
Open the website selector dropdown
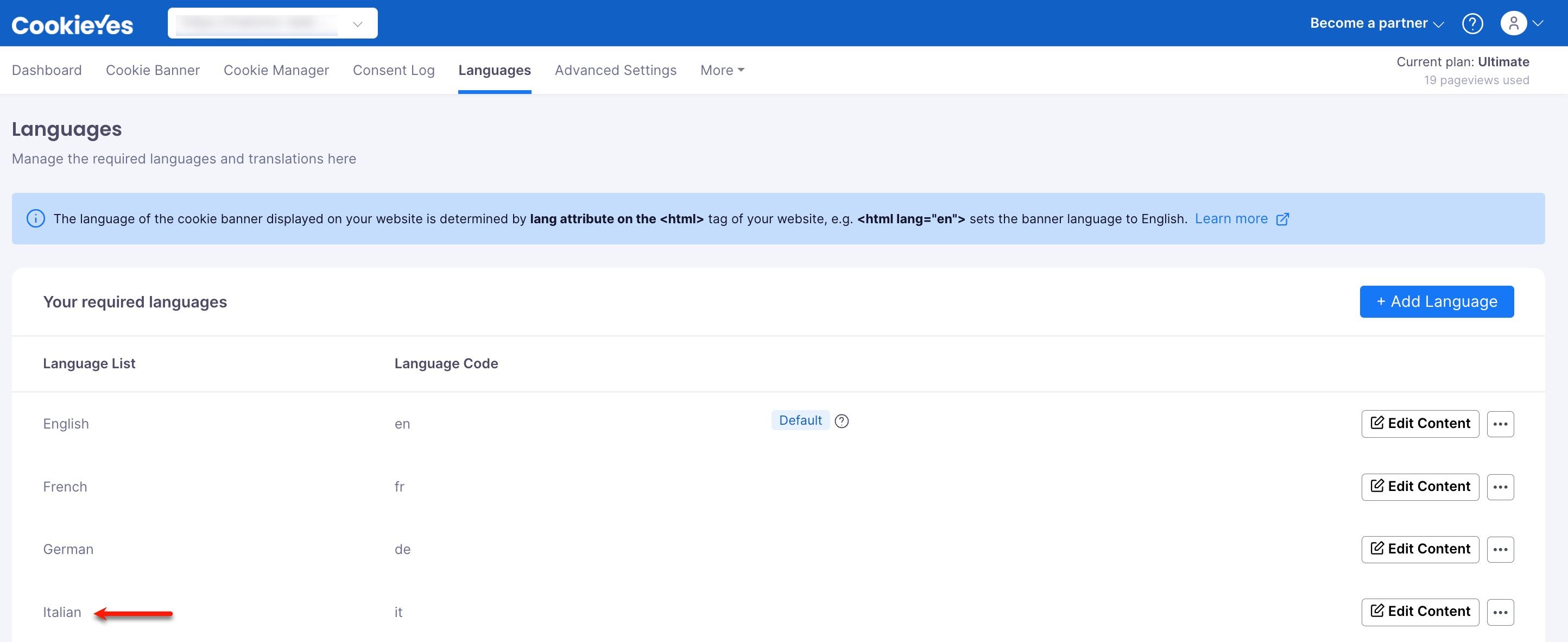[273, 23]
